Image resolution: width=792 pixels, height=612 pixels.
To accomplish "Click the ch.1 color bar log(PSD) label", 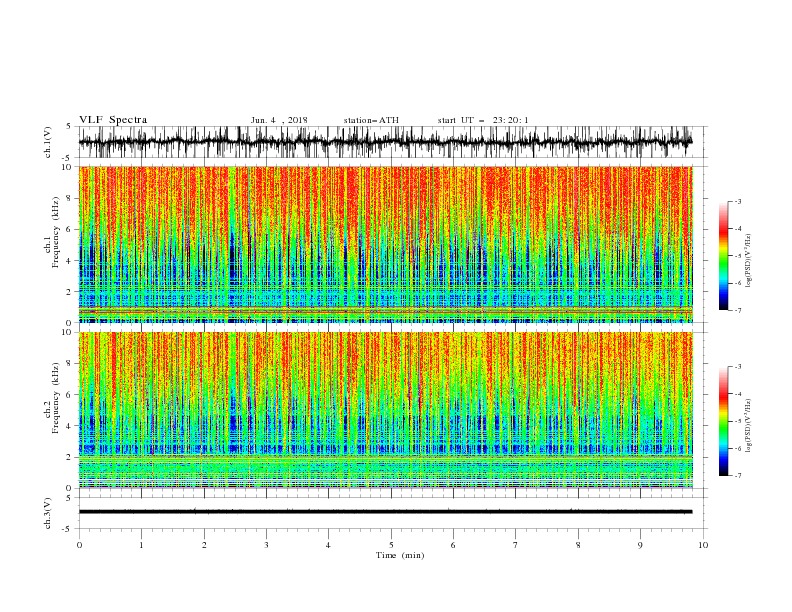I will click(x=749, y=261).
